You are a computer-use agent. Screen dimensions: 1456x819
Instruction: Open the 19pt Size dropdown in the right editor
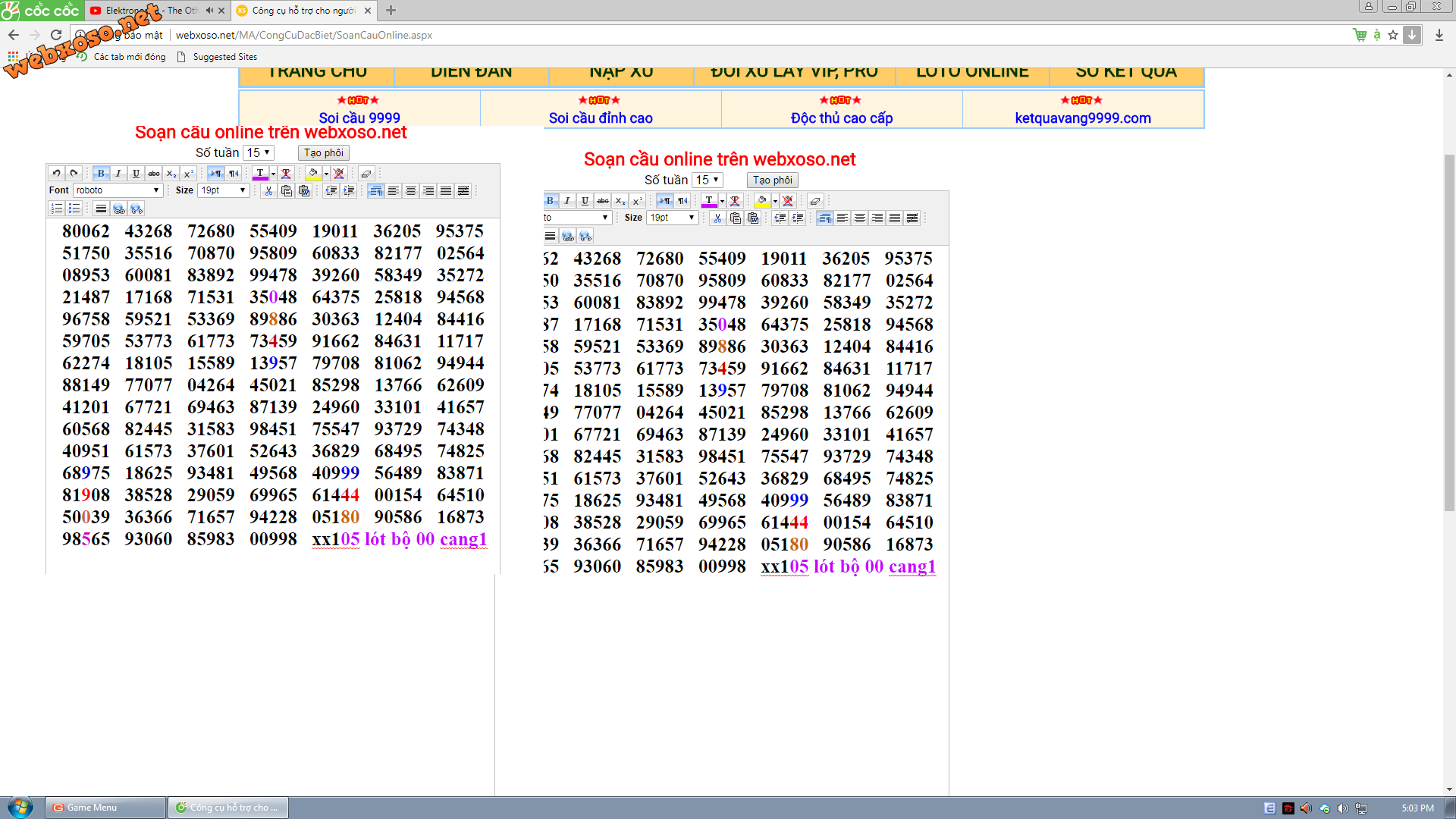[x=673, y=218]
